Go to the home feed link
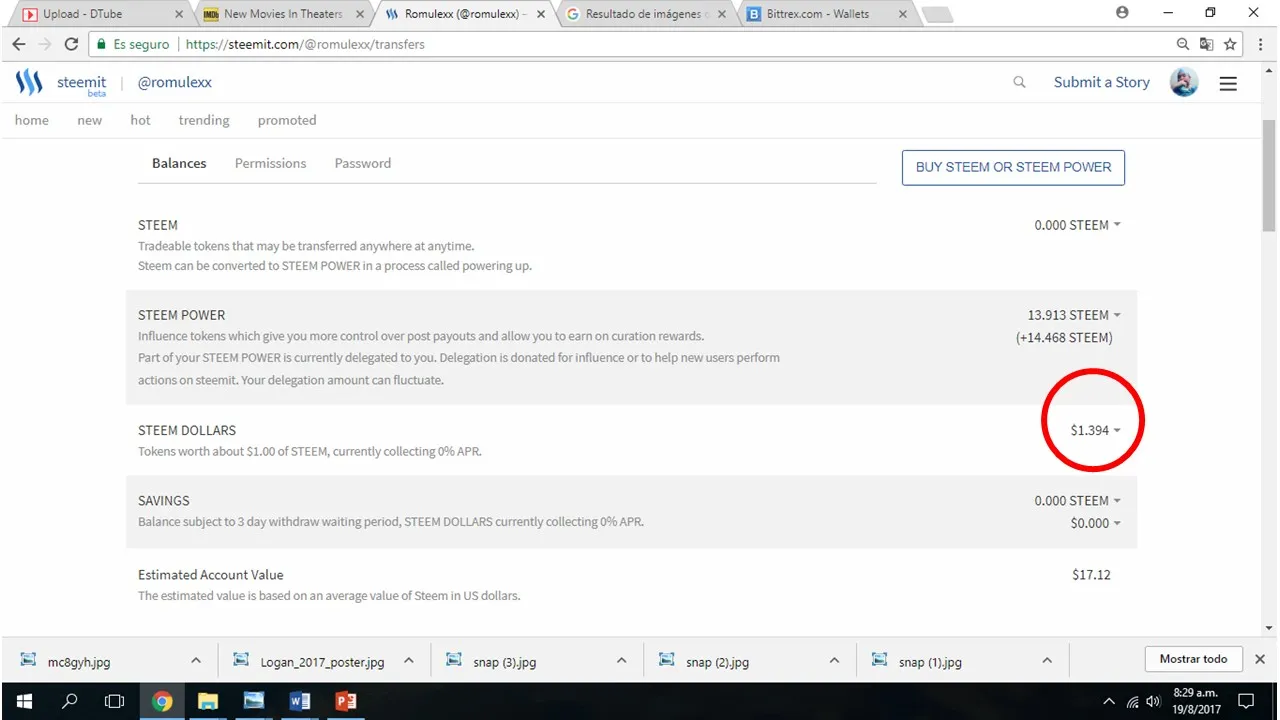 (31, 120)
